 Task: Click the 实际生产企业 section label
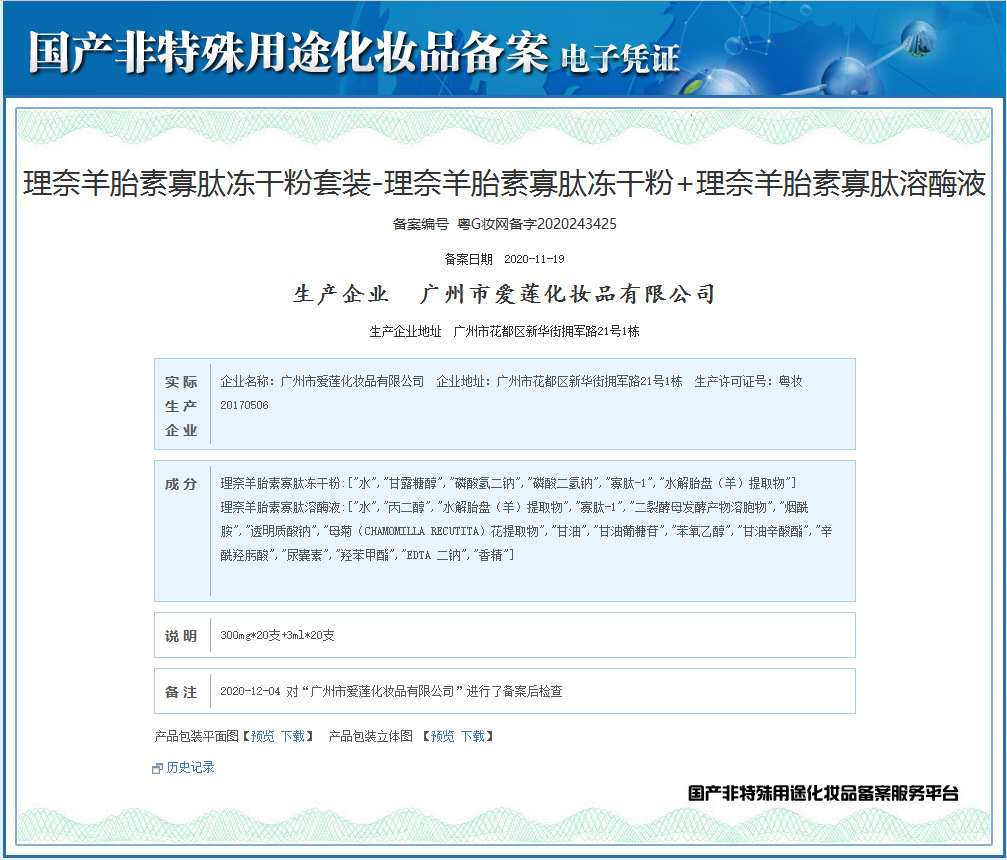181,406
